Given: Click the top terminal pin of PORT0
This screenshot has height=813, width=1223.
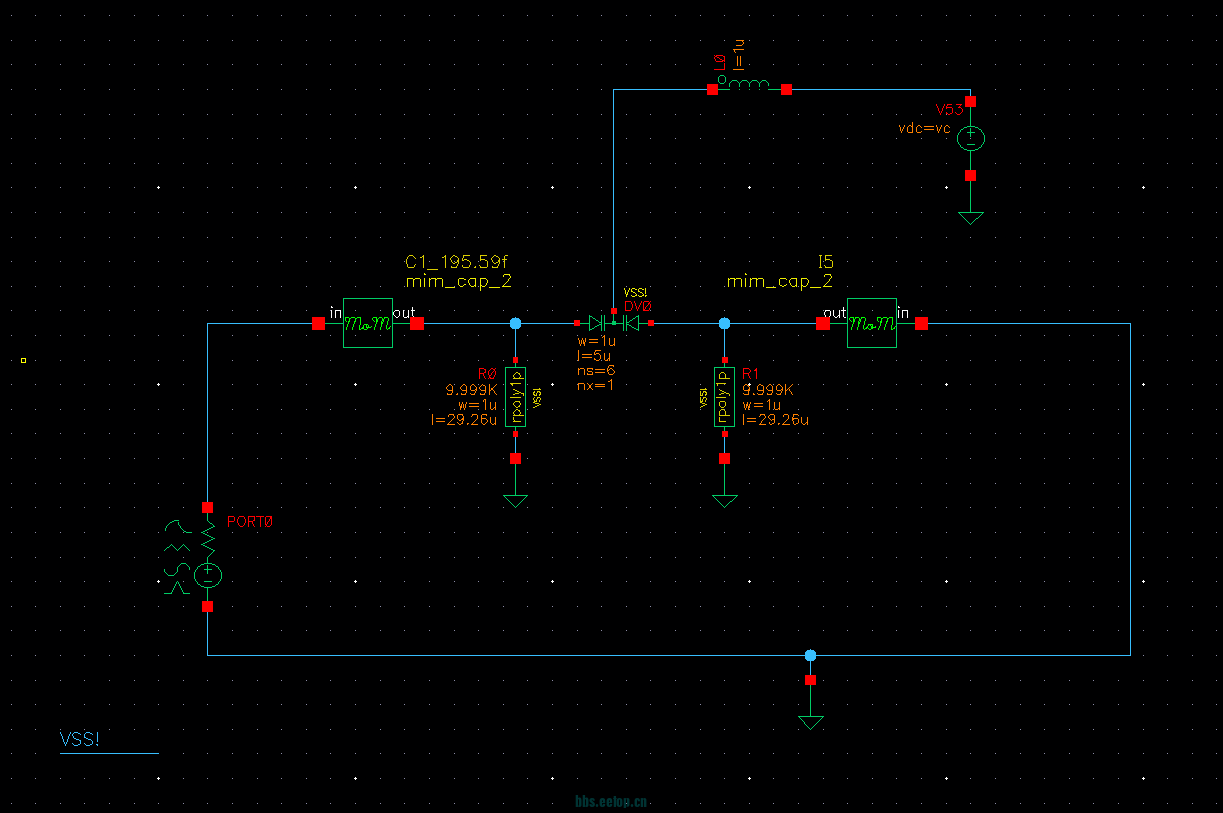Looking at the screenshot, I should [x=207, y=507].
